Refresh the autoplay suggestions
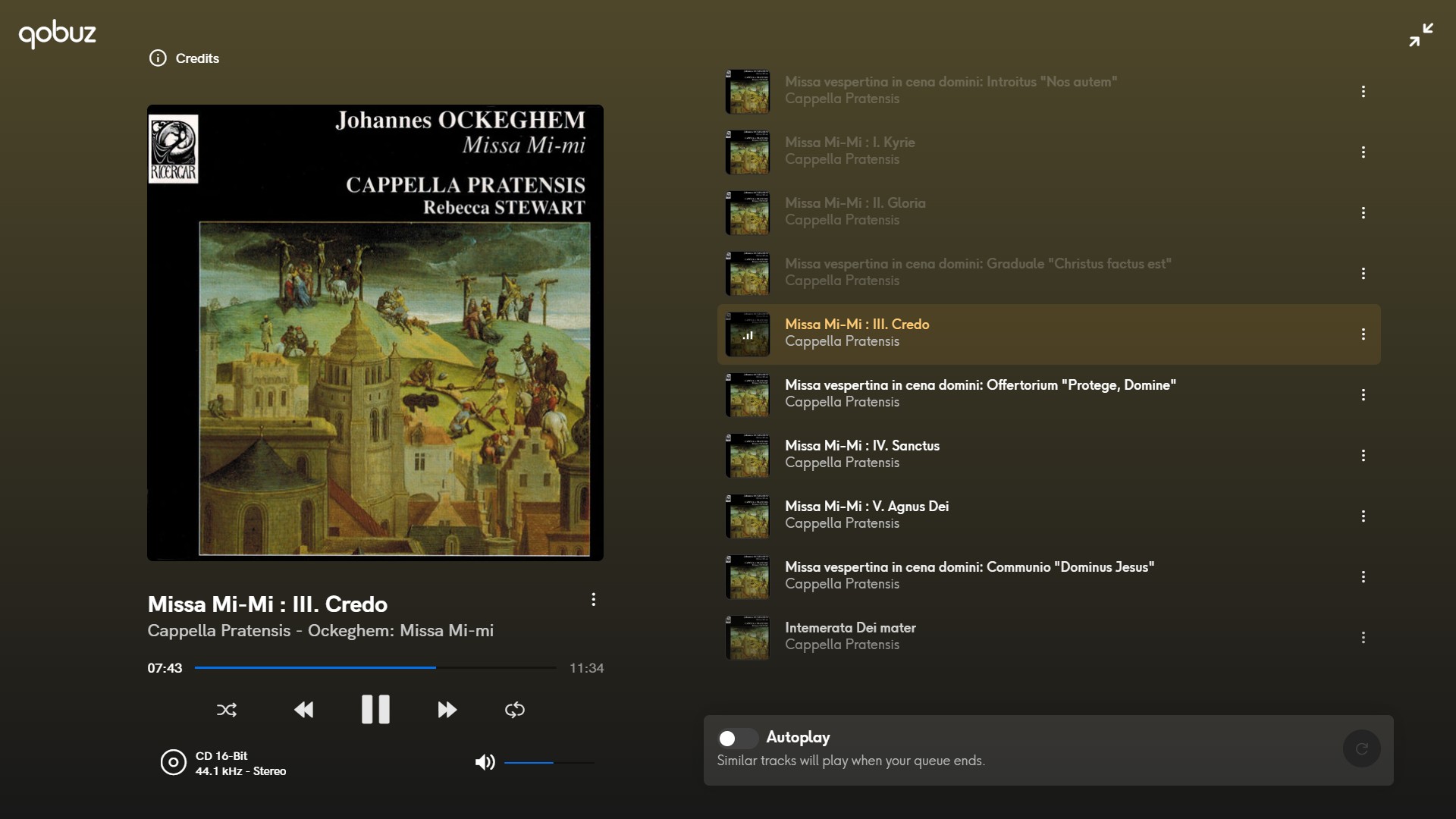The width and height of the screenshot is (1456, 819). [1362, 748]
